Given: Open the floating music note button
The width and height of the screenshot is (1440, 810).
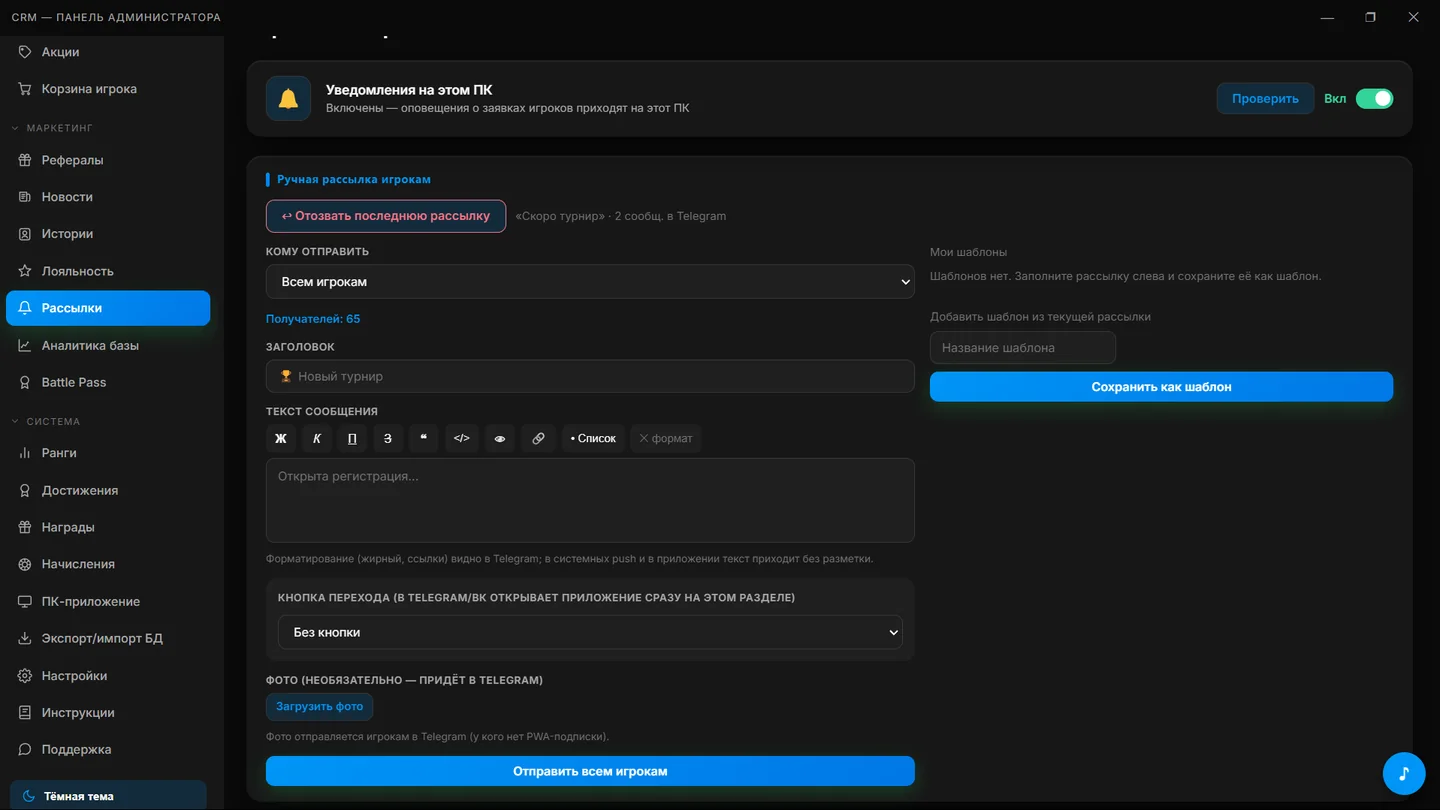Looking at the screenshot, I should (1404, 774).
